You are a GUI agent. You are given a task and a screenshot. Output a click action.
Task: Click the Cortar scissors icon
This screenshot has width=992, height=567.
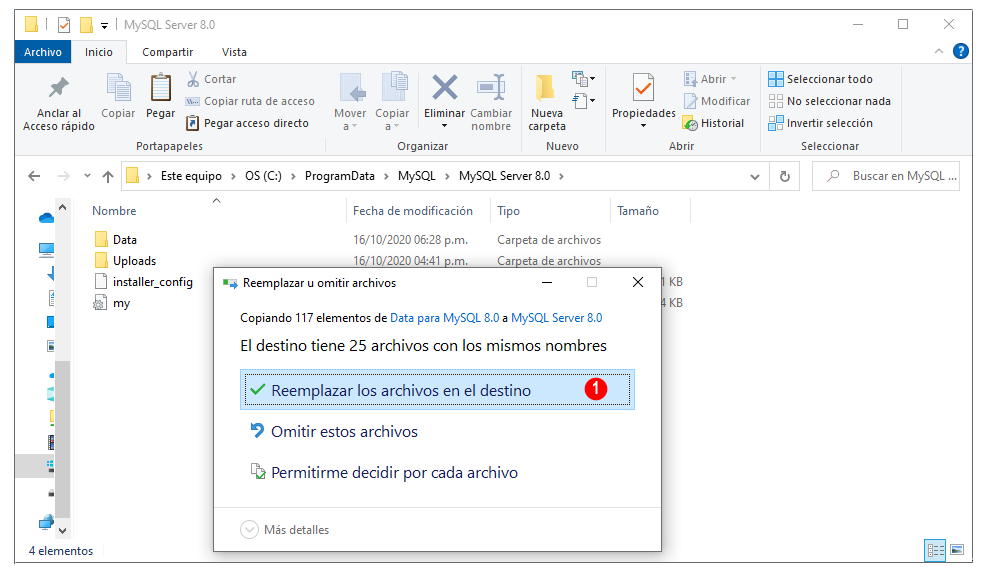click(193, 79)
